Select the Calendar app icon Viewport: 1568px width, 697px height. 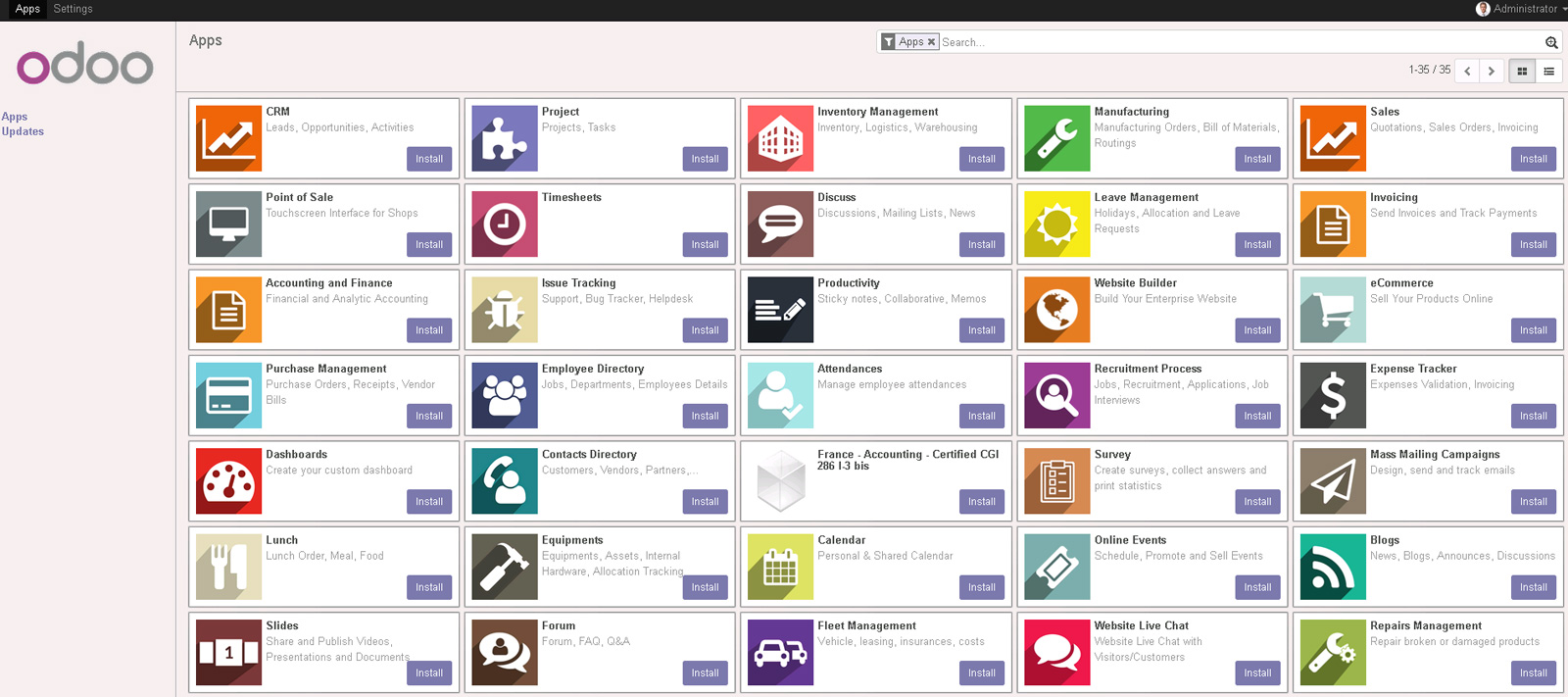point(780,567)
